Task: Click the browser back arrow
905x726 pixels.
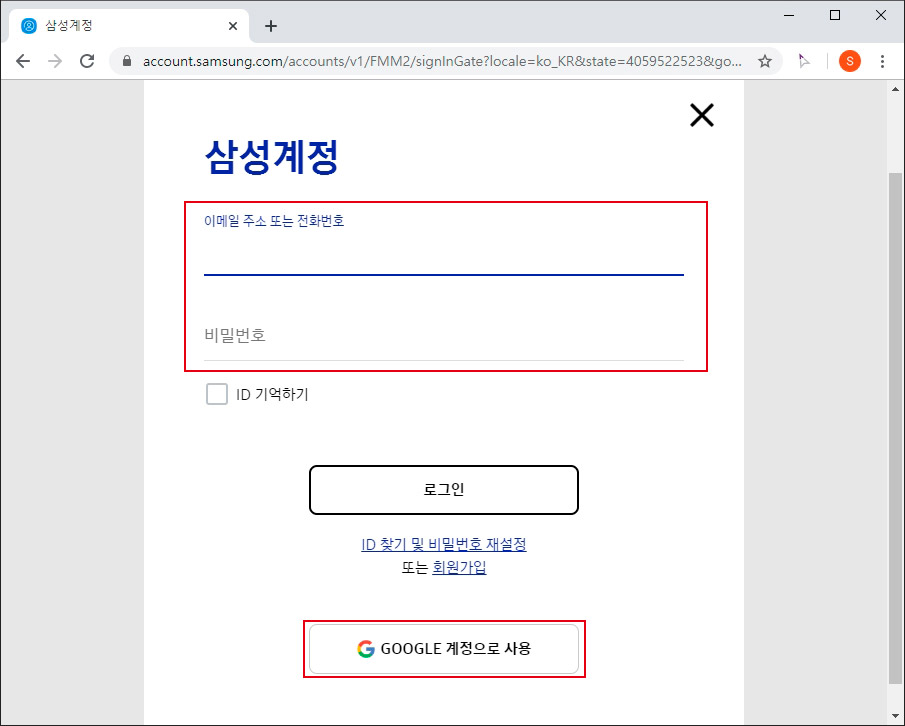Action: click(23, 61)
